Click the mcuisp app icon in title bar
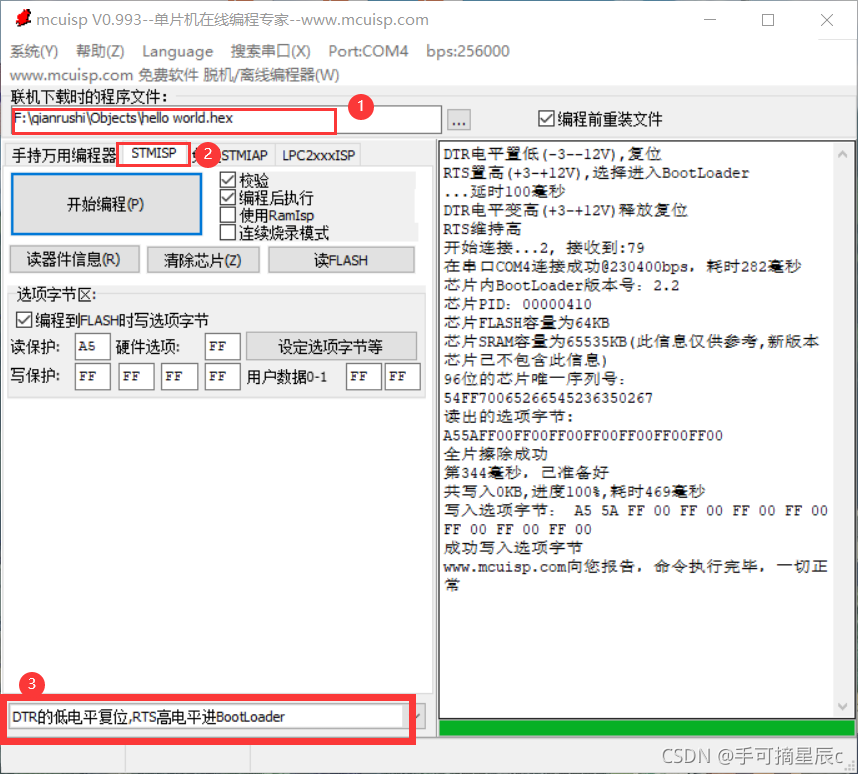The width and height of the screenshot is (858, 774). 23,19
